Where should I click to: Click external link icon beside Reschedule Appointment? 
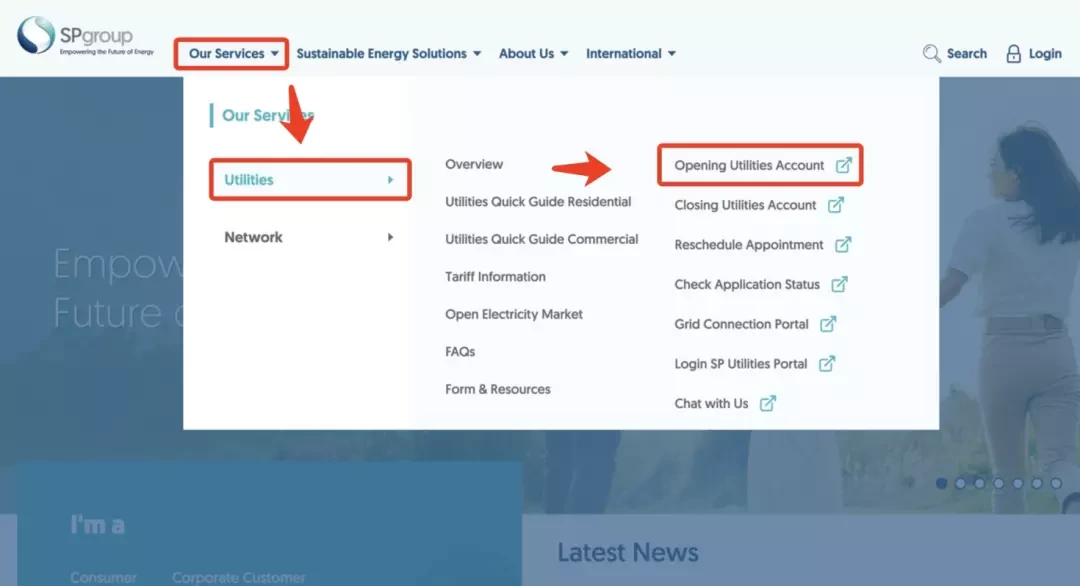pyautogui.click(x=843, y=244)
